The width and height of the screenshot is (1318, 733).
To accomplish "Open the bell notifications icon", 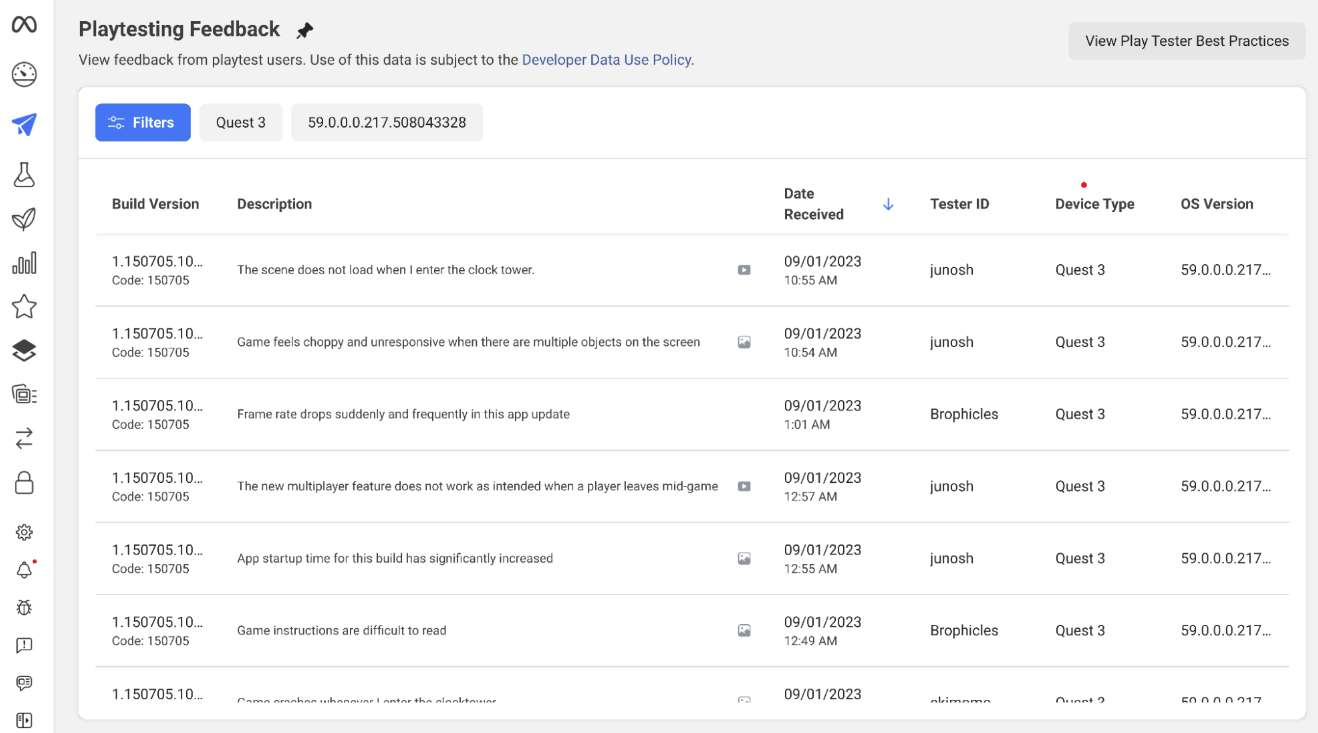I will [x=24, y=570].
